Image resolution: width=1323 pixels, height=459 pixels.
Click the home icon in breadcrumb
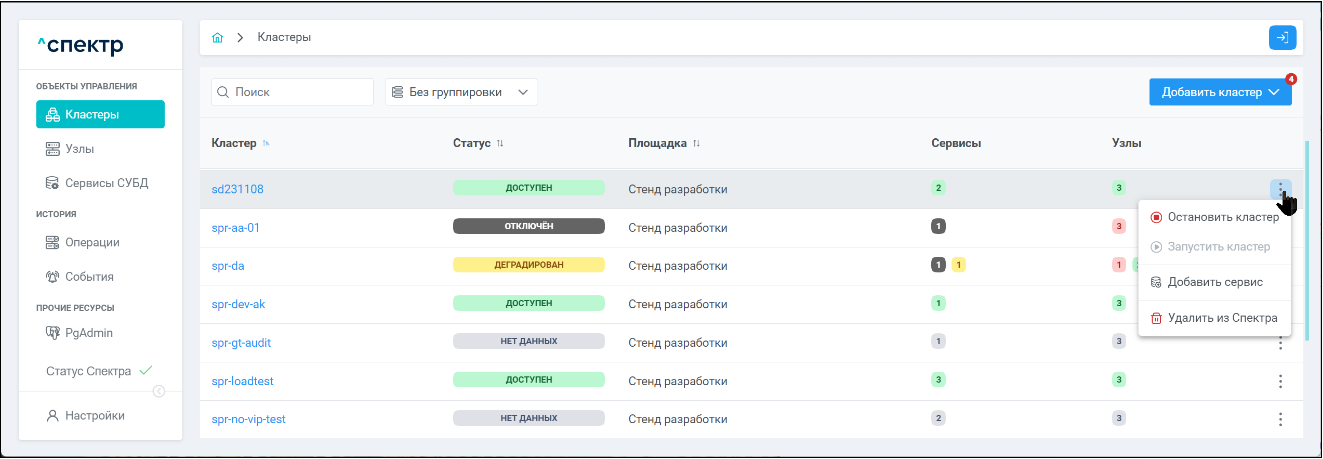tap(217, 38)
